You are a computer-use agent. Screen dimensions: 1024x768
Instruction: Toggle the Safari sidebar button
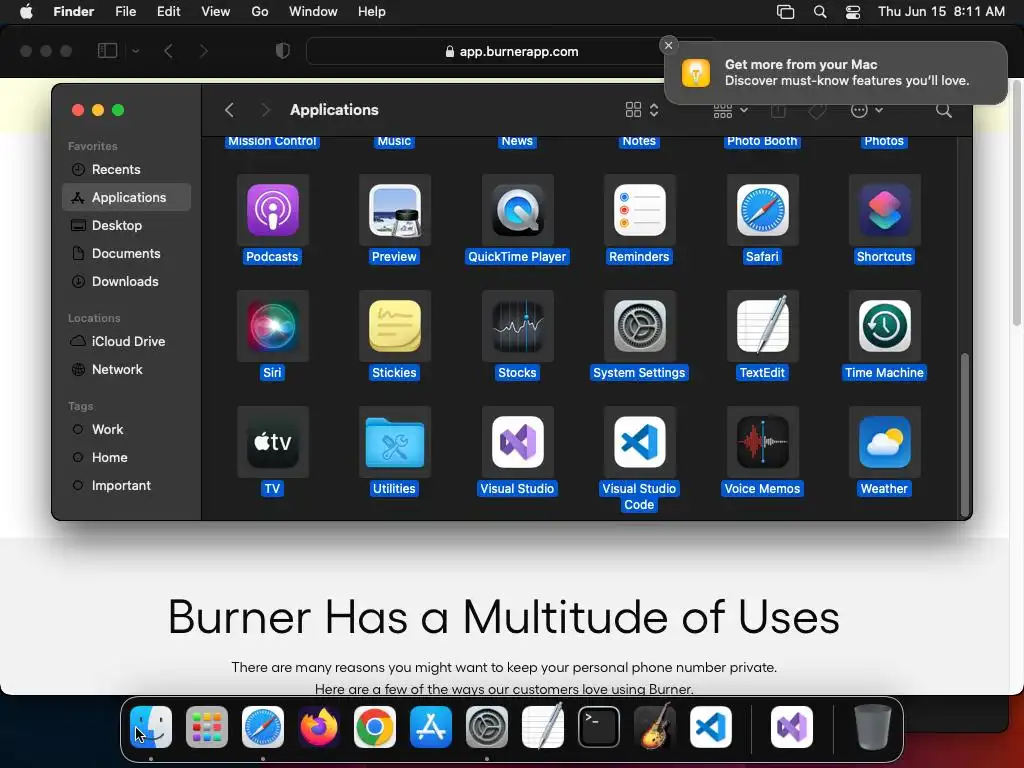coord(107,51)
